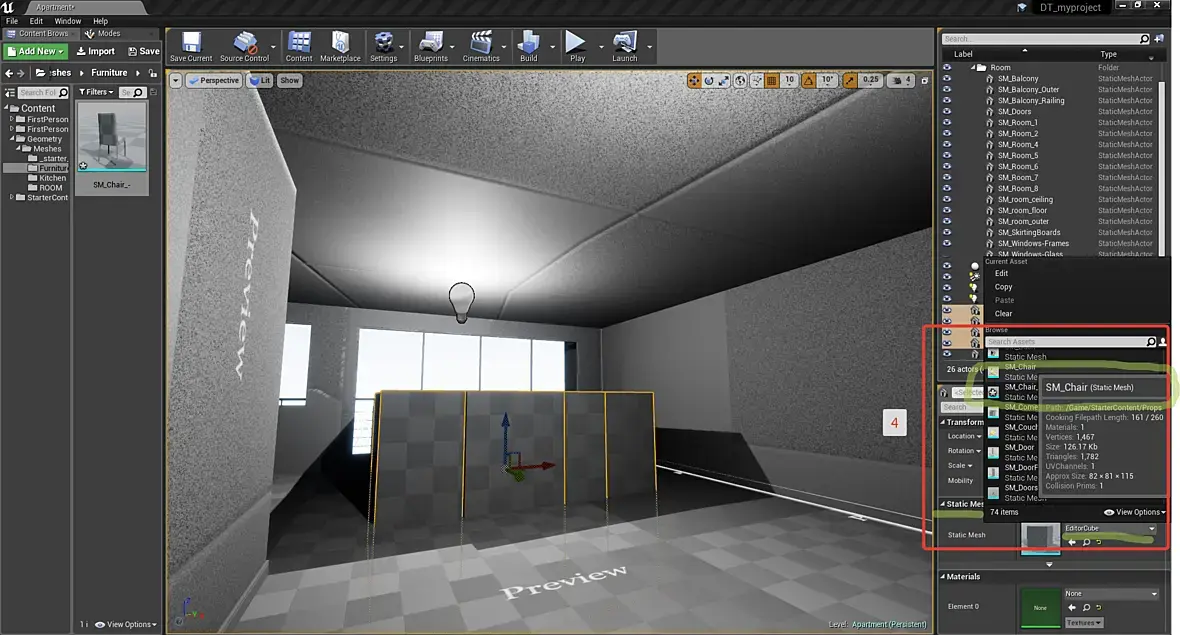Open the Edit menu
The image size is (1180, 635).
[x=36, y=21]
